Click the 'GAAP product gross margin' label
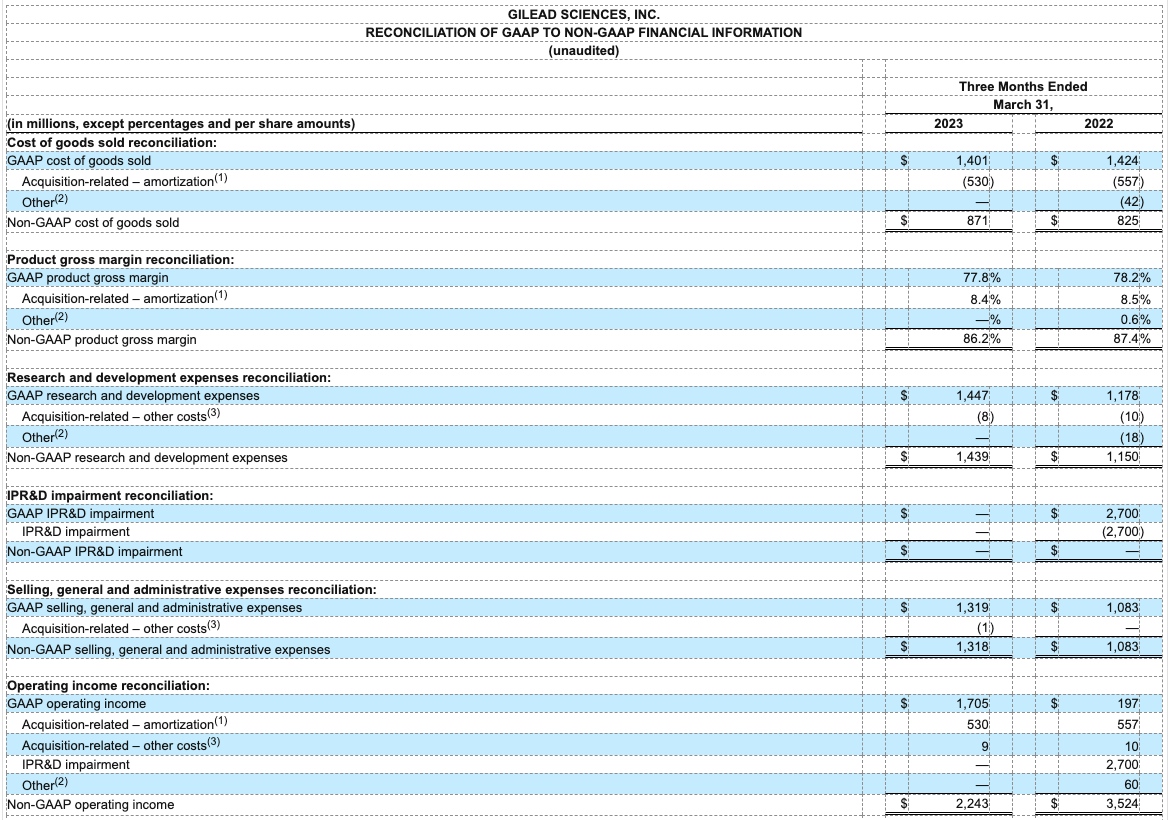 tap(88, 277)
